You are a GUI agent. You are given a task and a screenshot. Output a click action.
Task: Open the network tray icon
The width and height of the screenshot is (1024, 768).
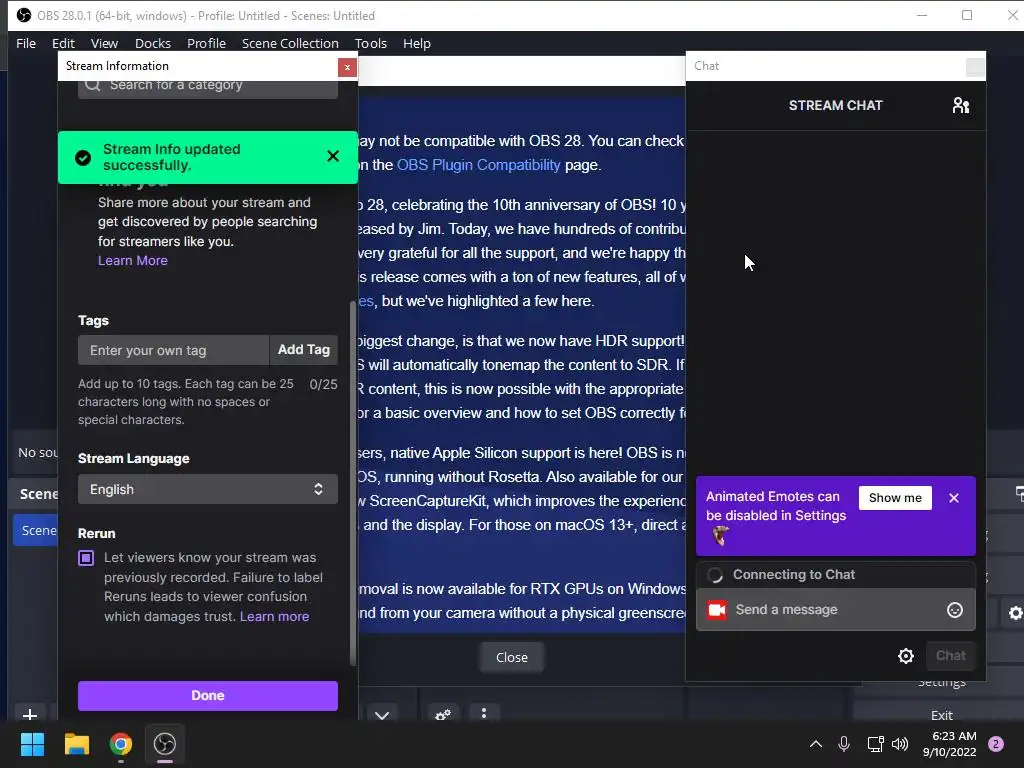tap(875, 744)
